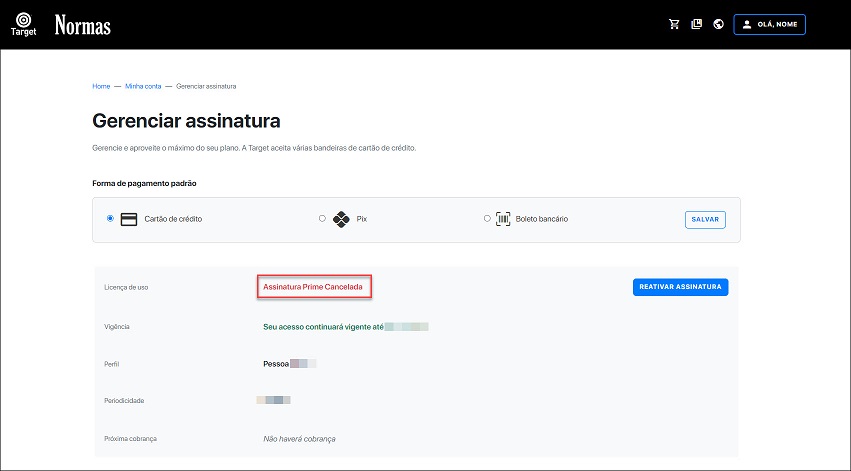Click the boleto barcode icon

pyautogui.click(x=503, y=219)
